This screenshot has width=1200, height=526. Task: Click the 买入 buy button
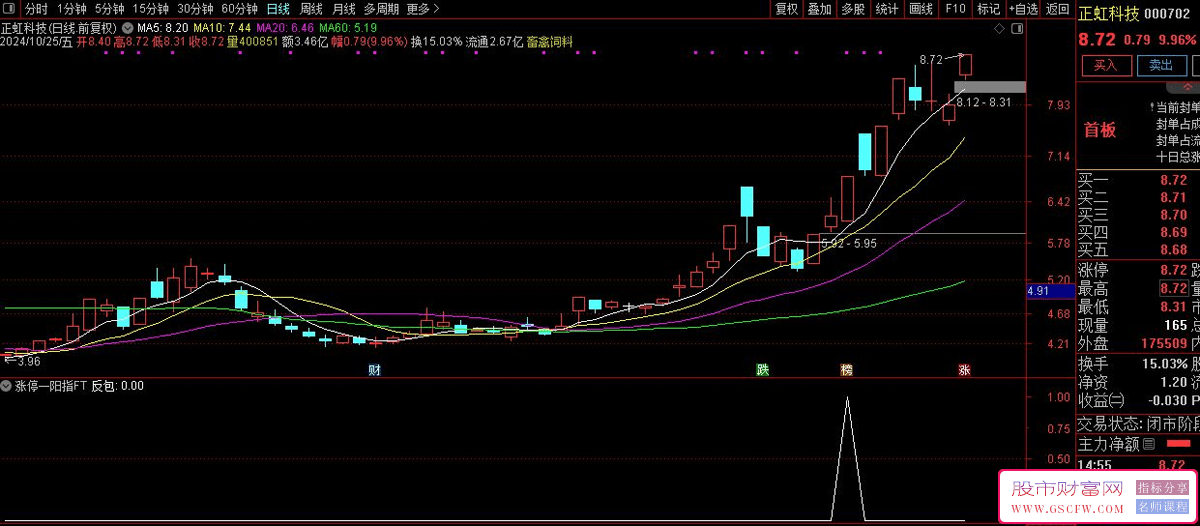1105,65
